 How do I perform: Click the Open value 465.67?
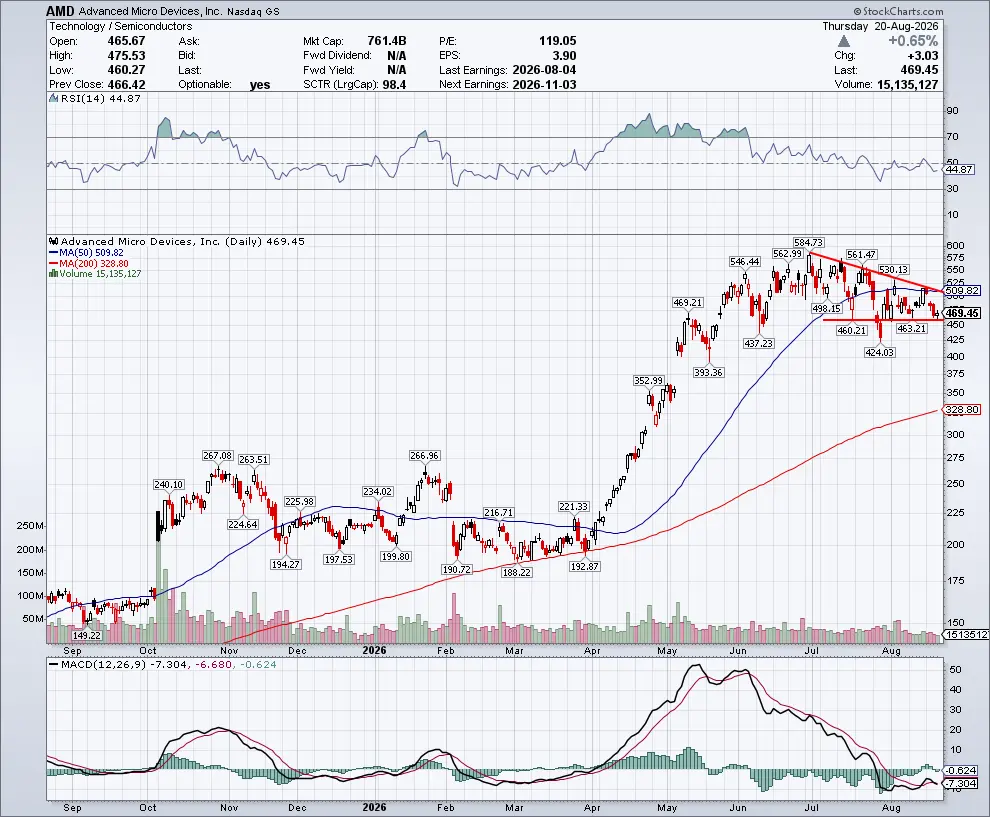[126, 40]
